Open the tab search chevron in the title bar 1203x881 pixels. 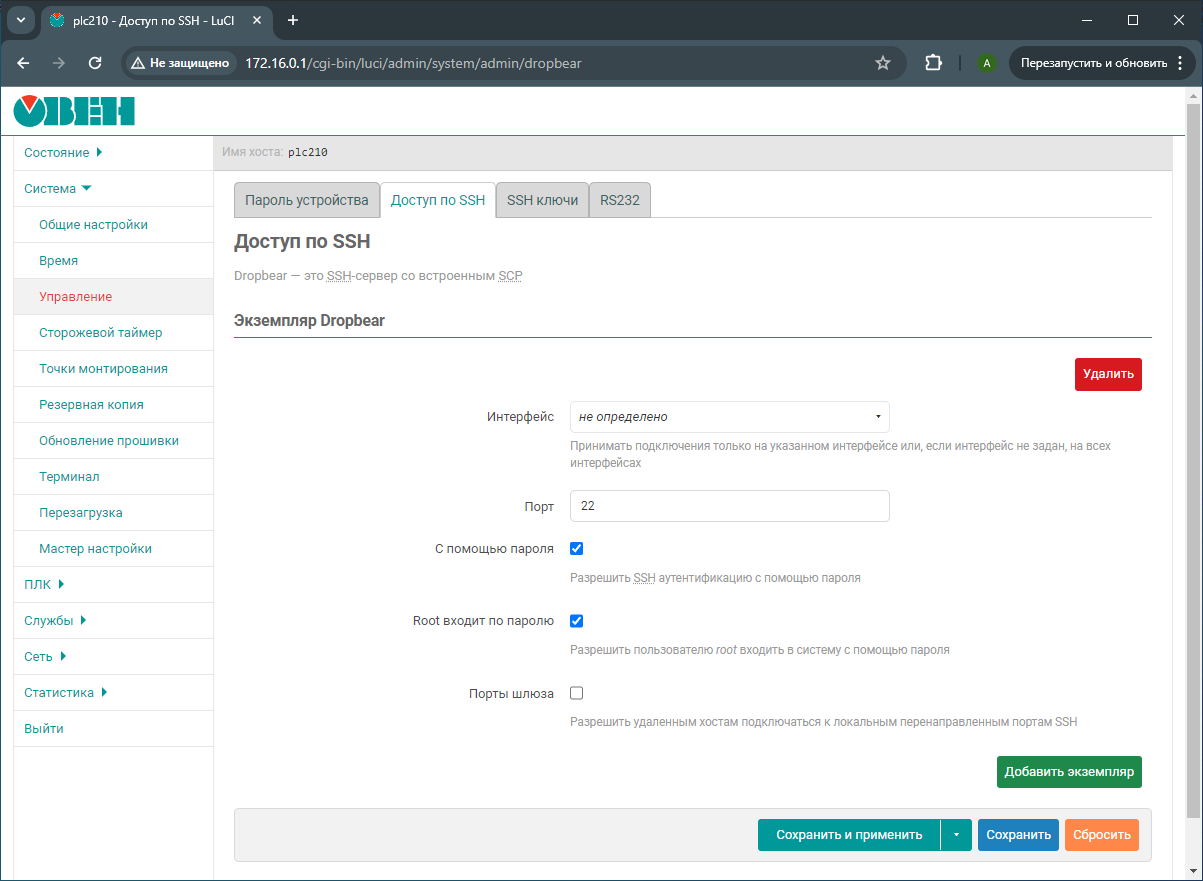click(x=19, y=20)
